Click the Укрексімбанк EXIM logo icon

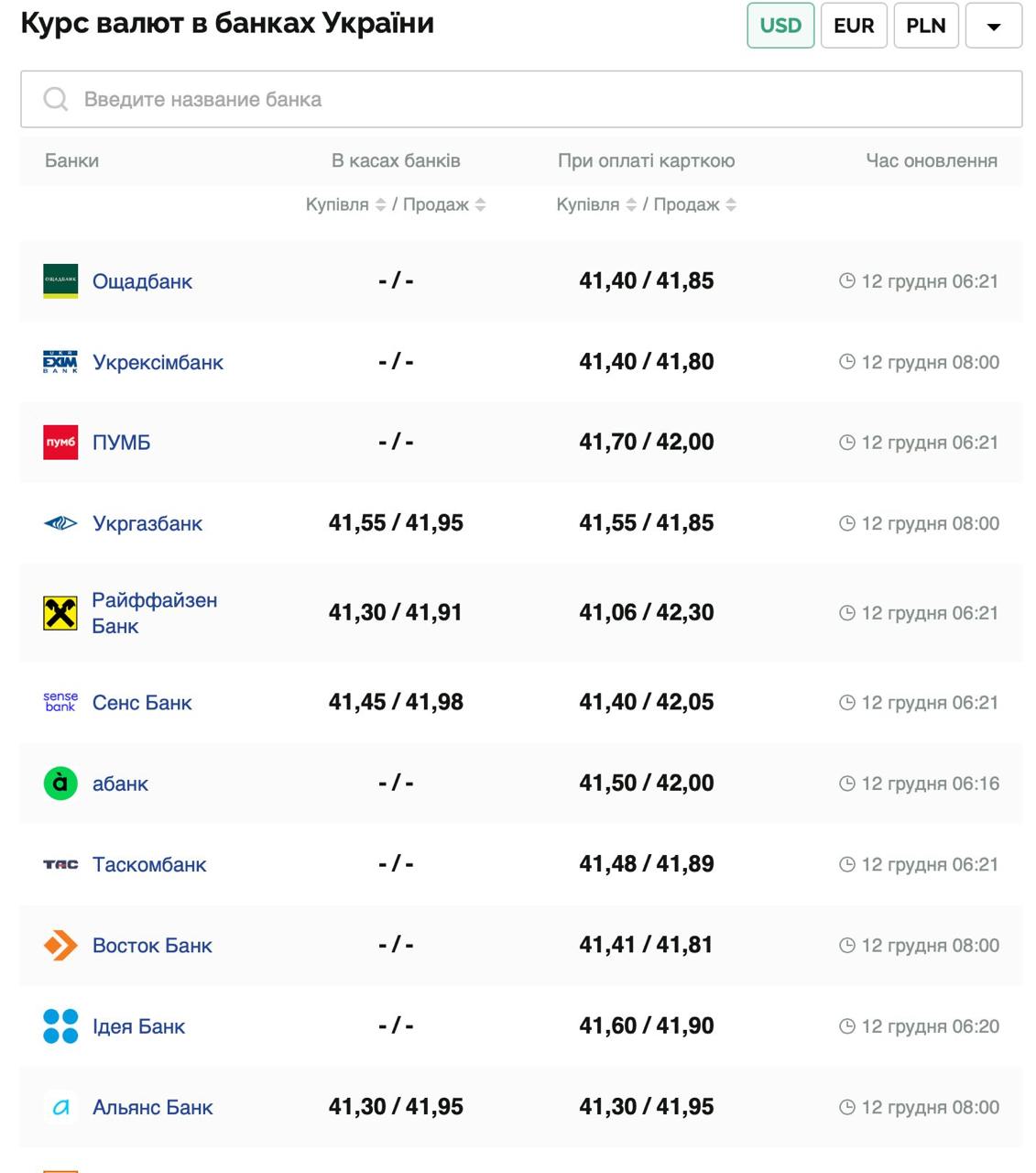point(60,362)
